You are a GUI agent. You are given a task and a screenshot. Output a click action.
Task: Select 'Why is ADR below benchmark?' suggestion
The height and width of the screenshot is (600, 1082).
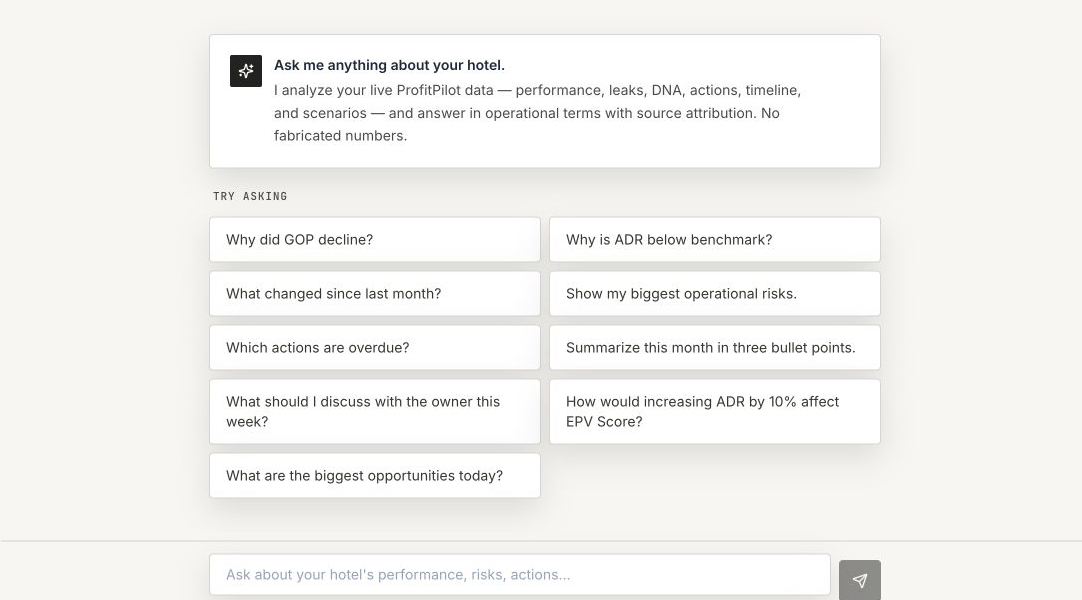coord(715,239)
